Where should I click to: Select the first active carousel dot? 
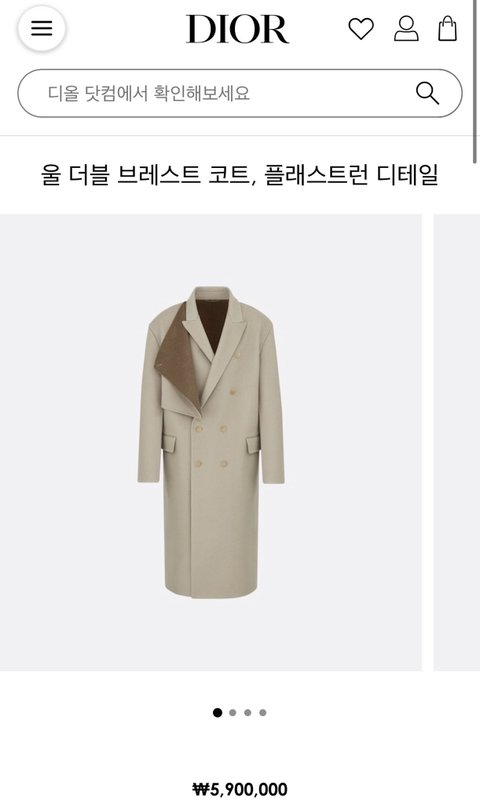[217, 712]
